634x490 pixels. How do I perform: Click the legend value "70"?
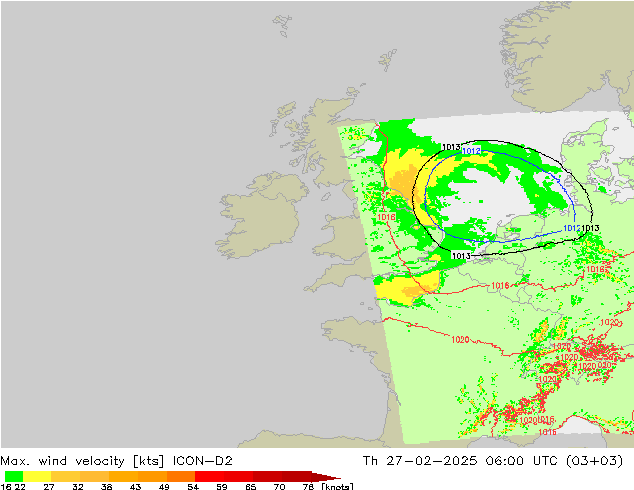279,486
